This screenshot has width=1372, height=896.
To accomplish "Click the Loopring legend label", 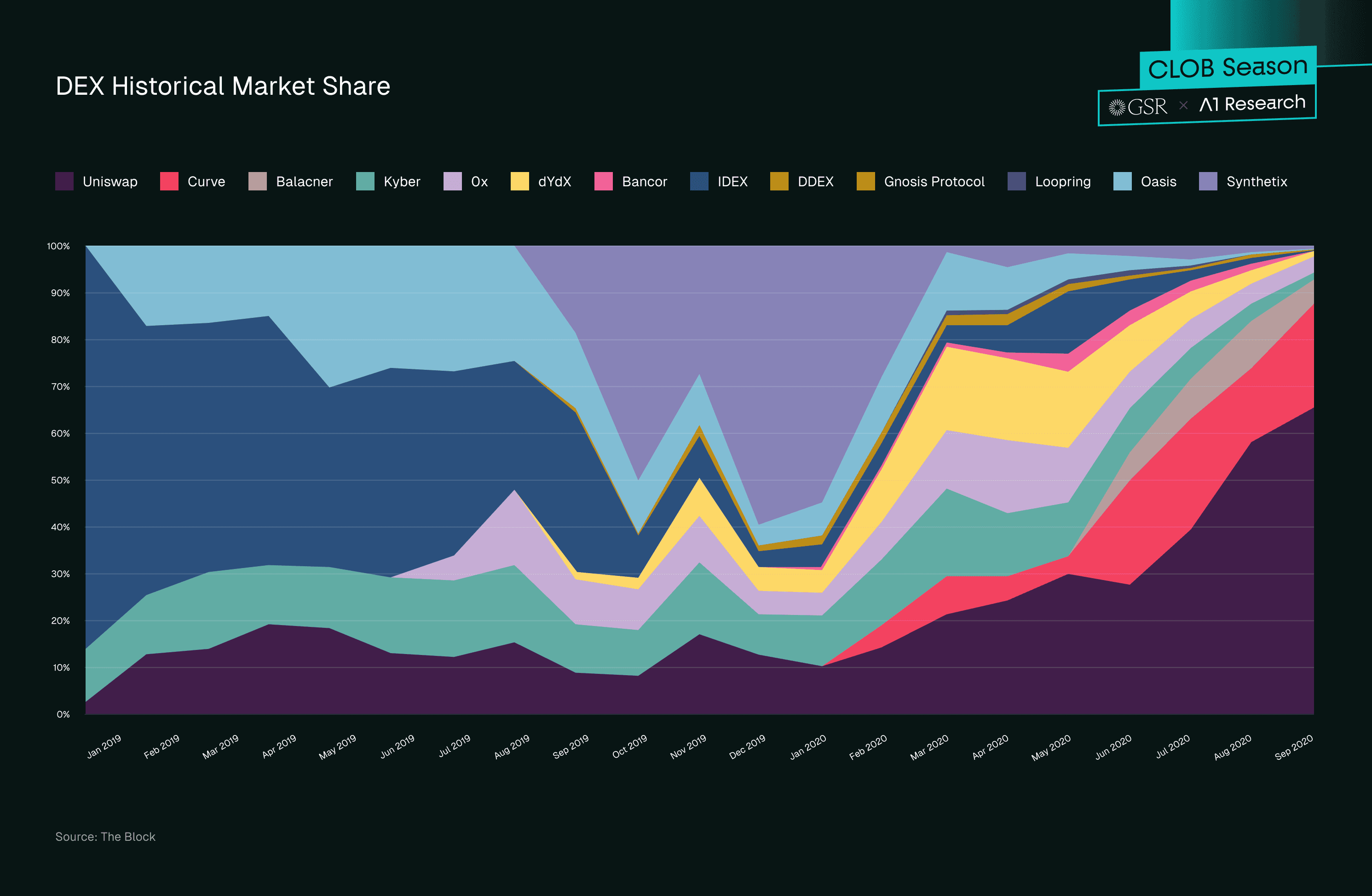I will coord(1063,182).
